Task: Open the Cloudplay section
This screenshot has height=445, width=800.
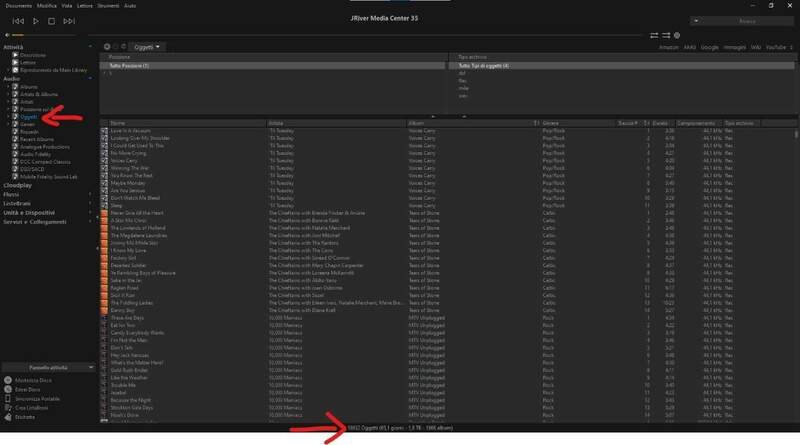Action: (17, 185)
